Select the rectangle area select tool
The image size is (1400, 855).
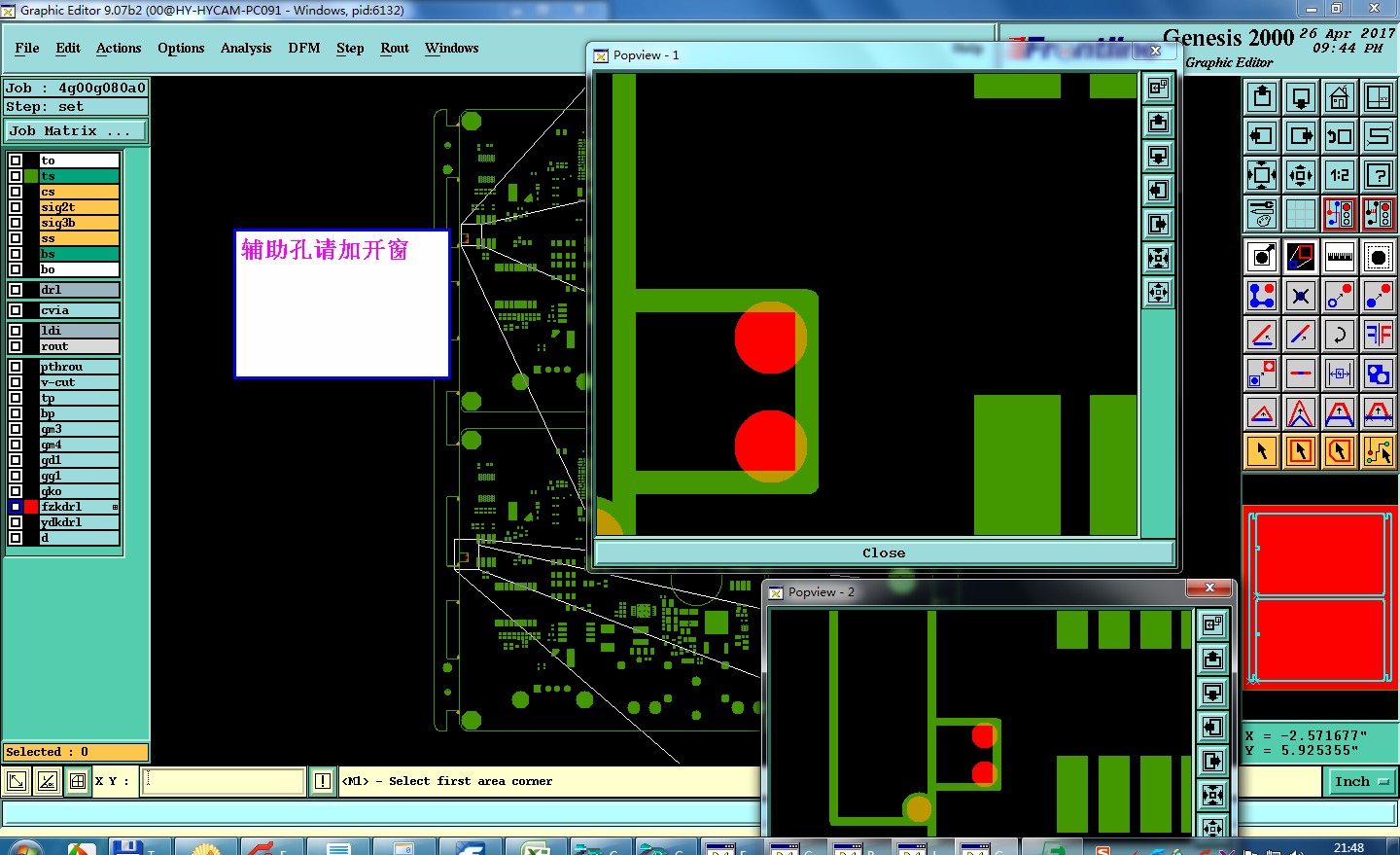tap(1301, 451)
